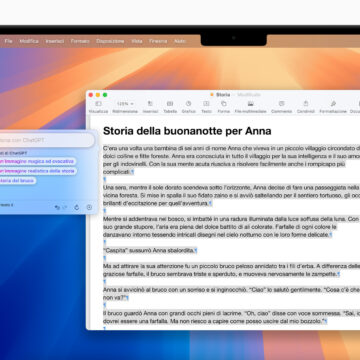Insert a table with Tabella icon
Viewport: 360px width, 360px height.
170,104
